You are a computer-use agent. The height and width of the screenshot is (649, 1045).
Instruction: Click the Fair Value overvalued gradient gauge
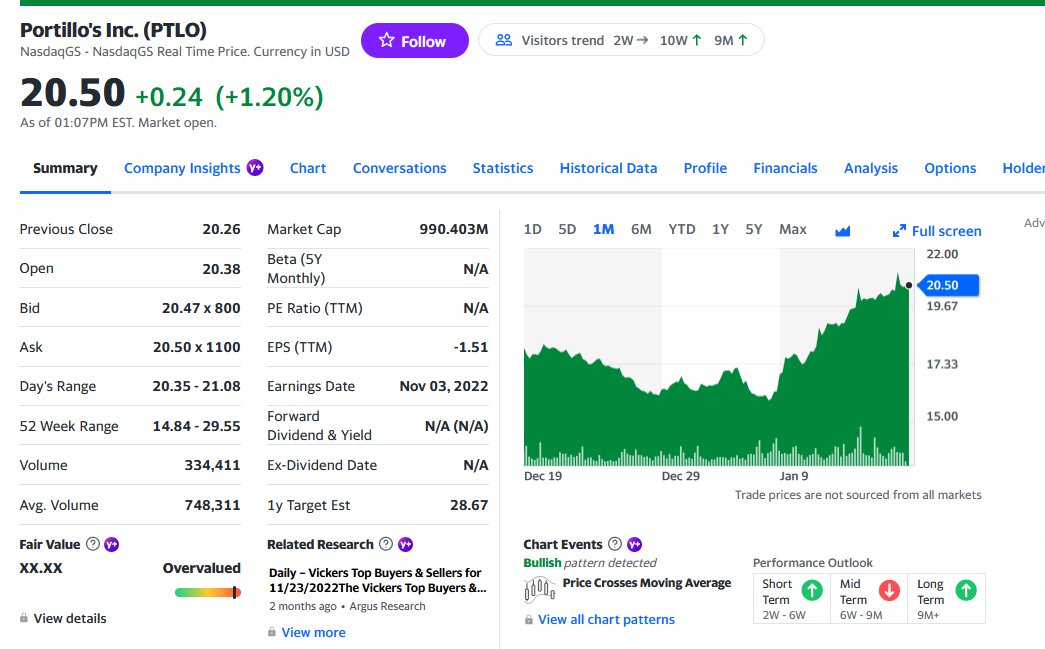pyautogui.click(x=207, y=592)
